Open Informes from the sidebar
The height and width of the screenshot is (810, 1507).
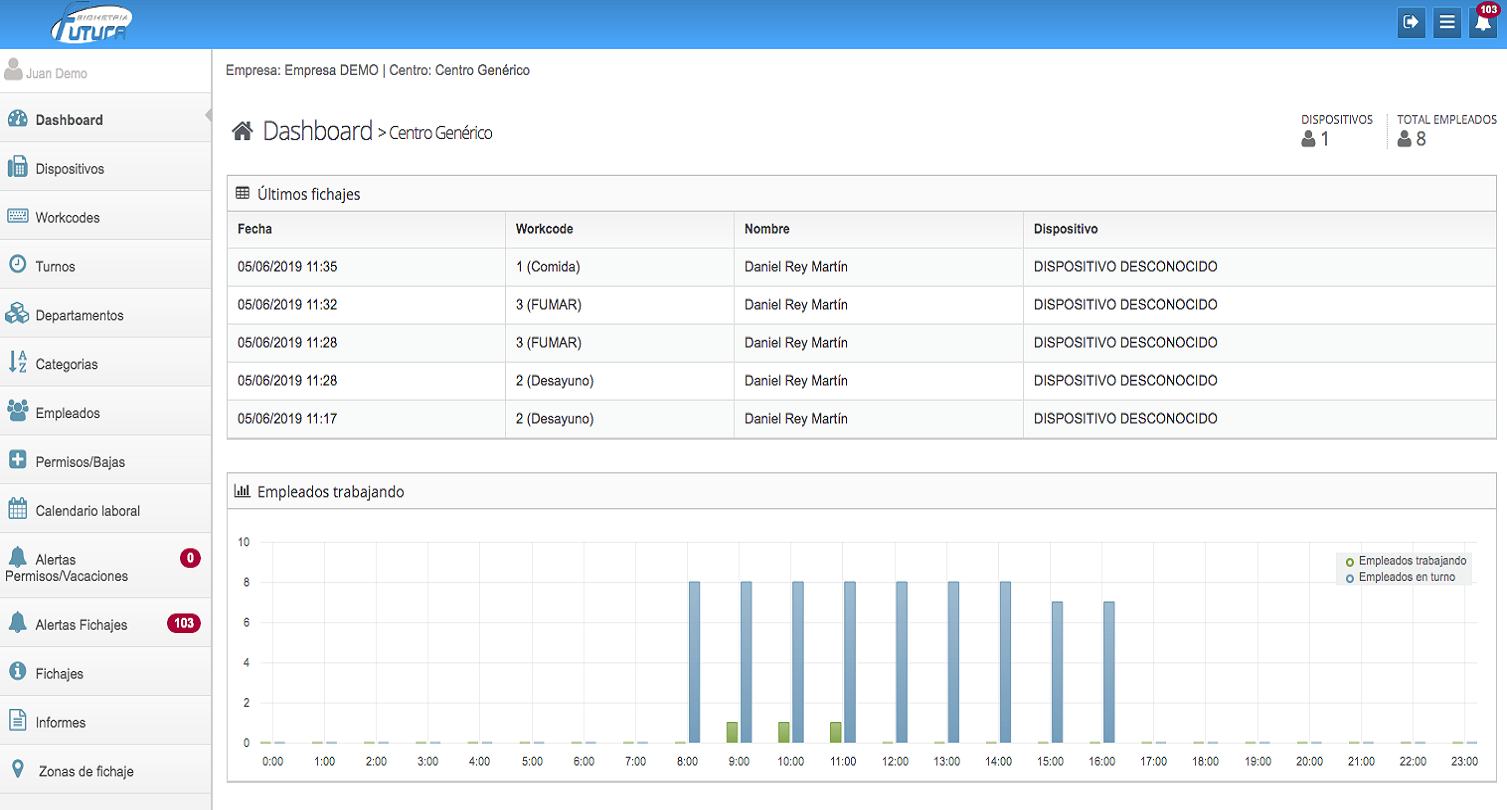[x=106, y=721]
